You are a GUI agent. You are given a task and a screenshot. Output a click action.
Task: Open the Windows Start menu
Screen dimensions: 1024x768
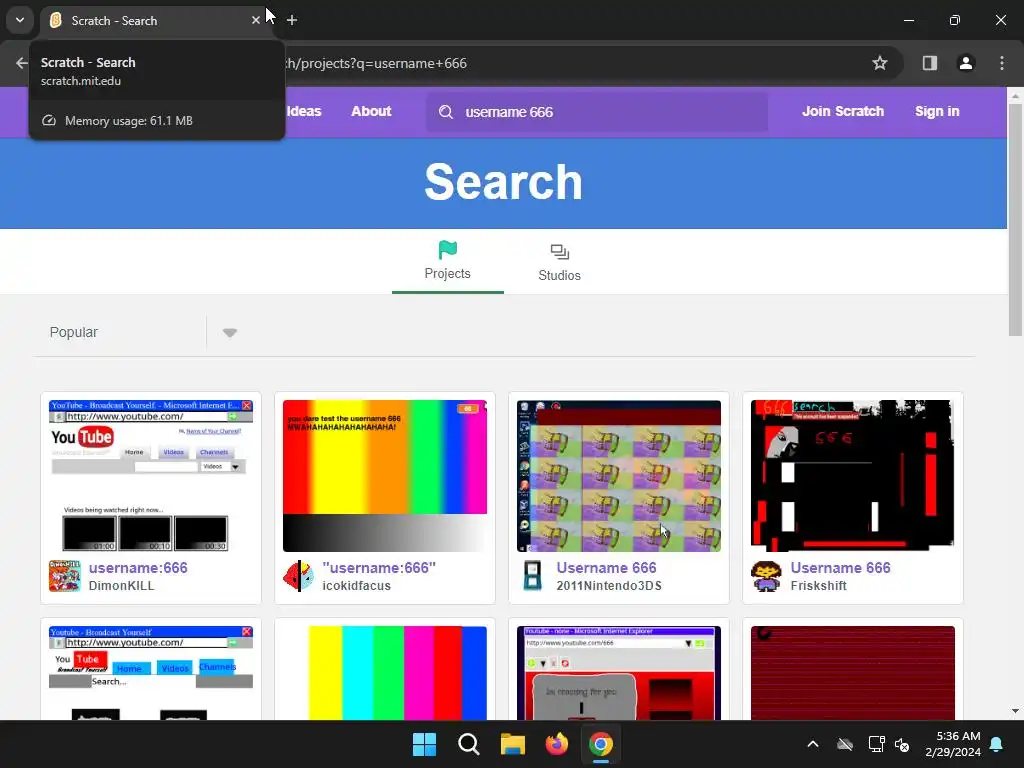coord(424,744)
